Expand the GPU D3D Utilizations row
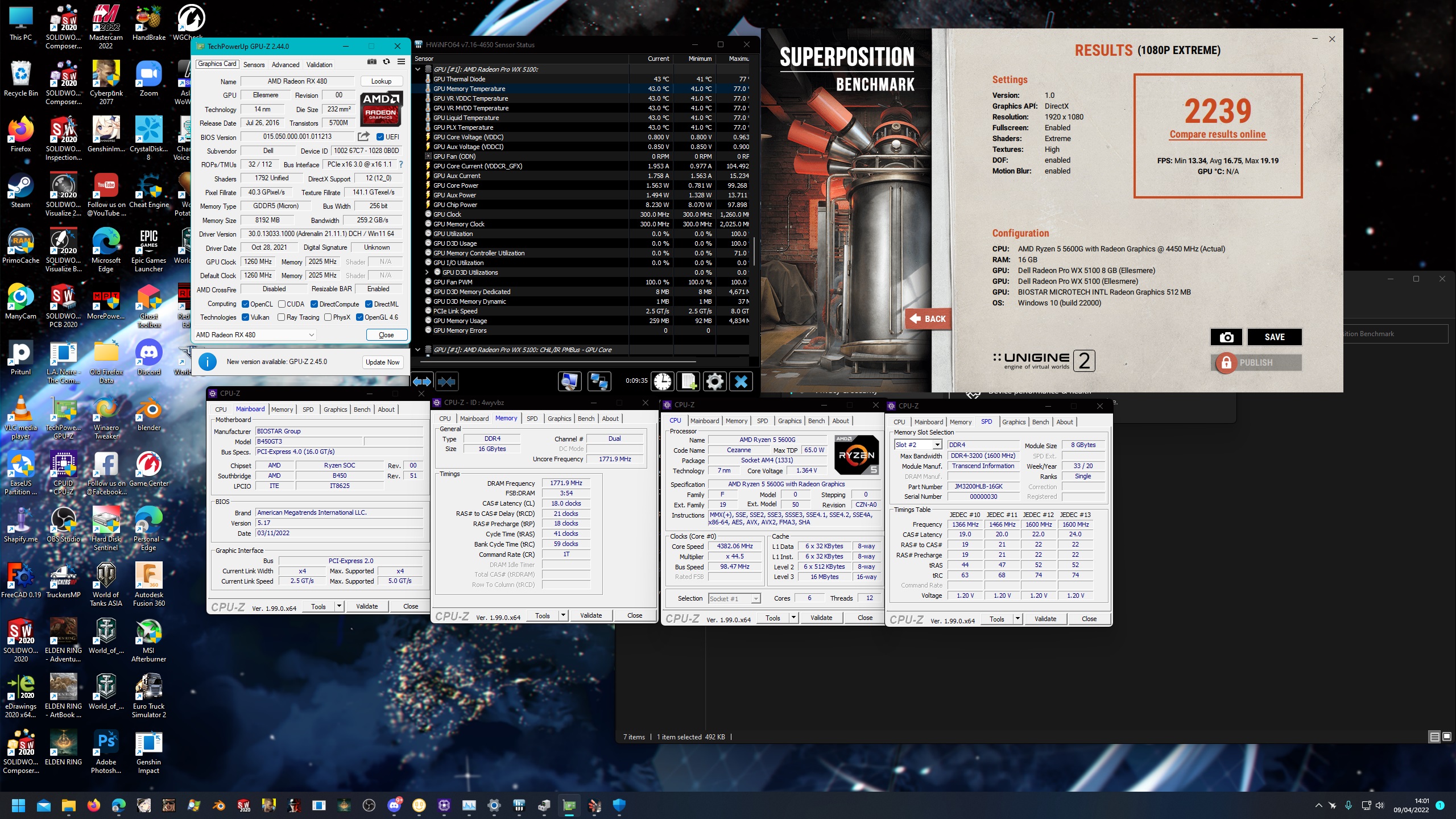 [x=427, y=272]
